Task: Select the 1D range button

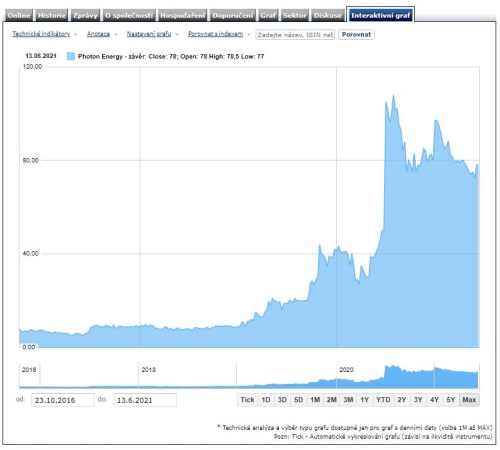Action: point(266,400)
